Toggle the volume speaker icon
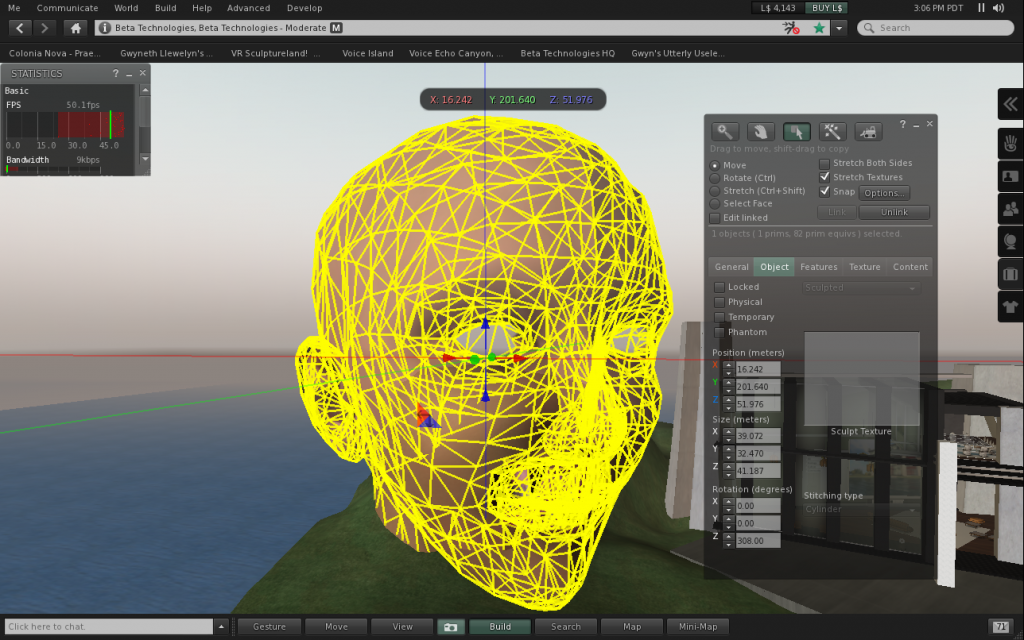The width and height of the screenshot is (1024, 640). point(999,8)
